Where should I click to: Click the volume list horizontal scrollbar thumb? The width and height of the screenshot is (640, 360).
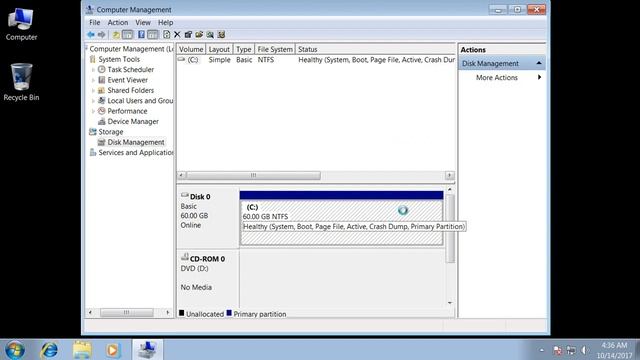pos(253,176)
